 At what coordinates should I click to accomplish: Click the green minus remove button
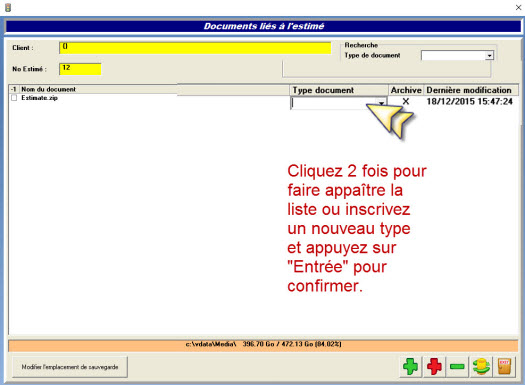point(457,366)
